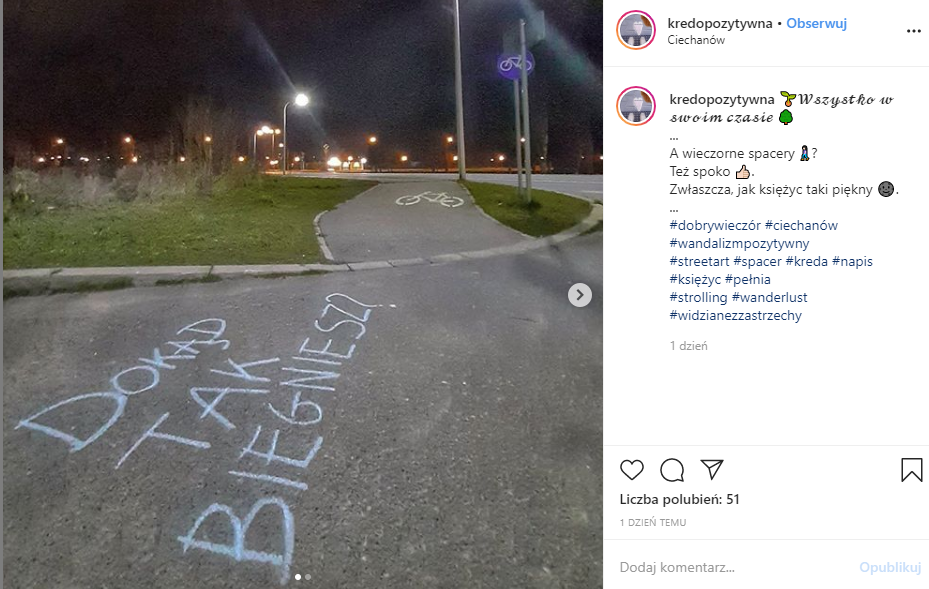Open the #dobrywieczór hashtag
929x589 pixels.
715,225
